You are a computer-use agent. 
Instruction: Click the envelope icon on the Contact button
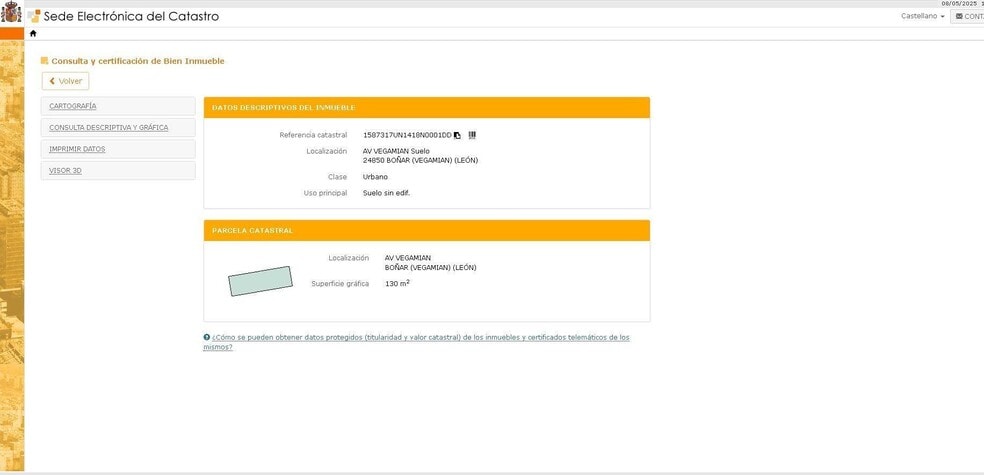pyautogui.click(x=959, y=16)
